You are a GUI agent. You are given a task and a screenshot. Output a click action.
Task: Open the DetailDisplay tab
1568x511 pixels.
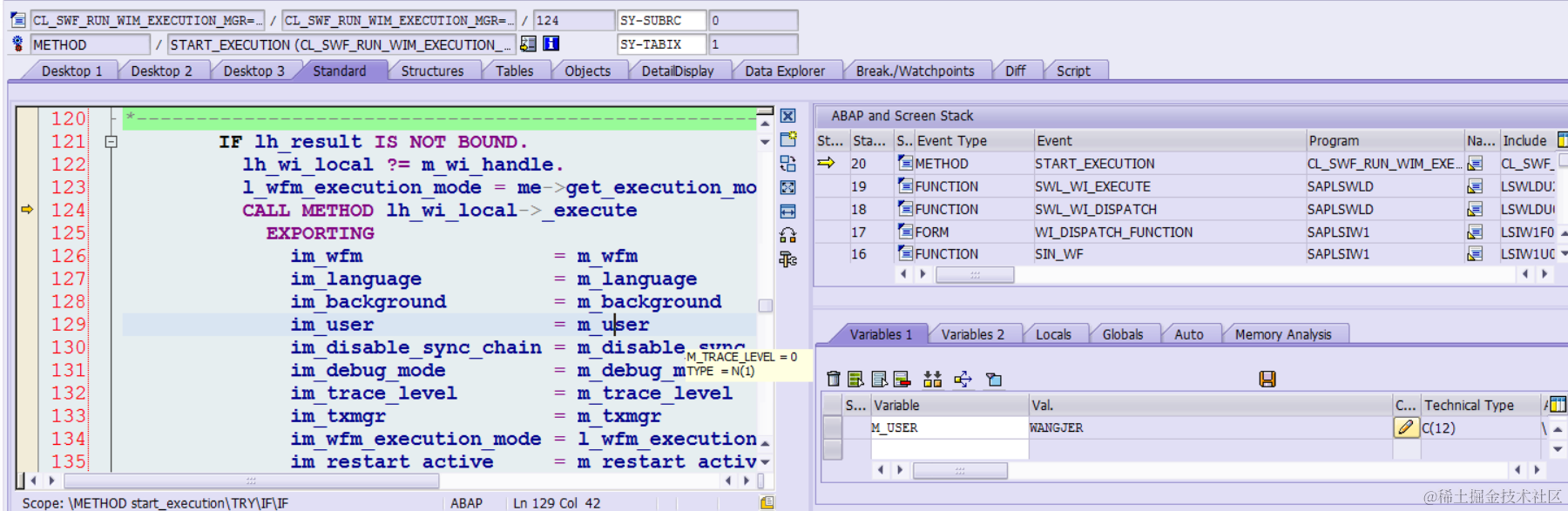678,71
